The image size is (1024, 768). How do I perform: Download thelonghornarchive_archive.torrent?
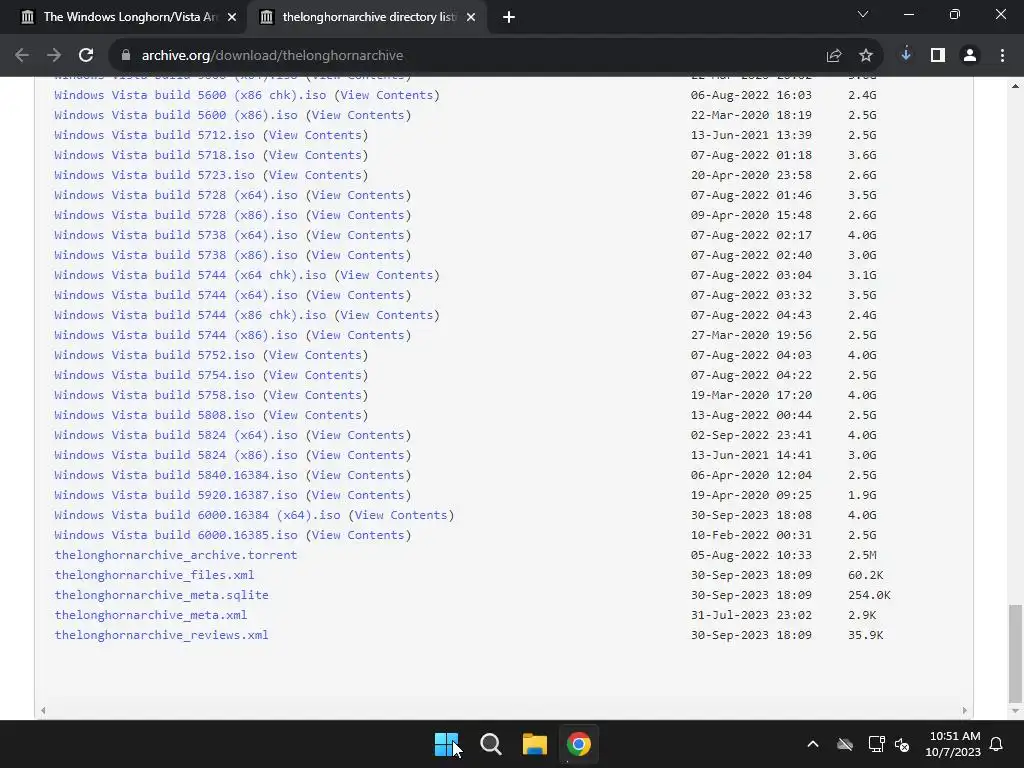pos(176,555)
